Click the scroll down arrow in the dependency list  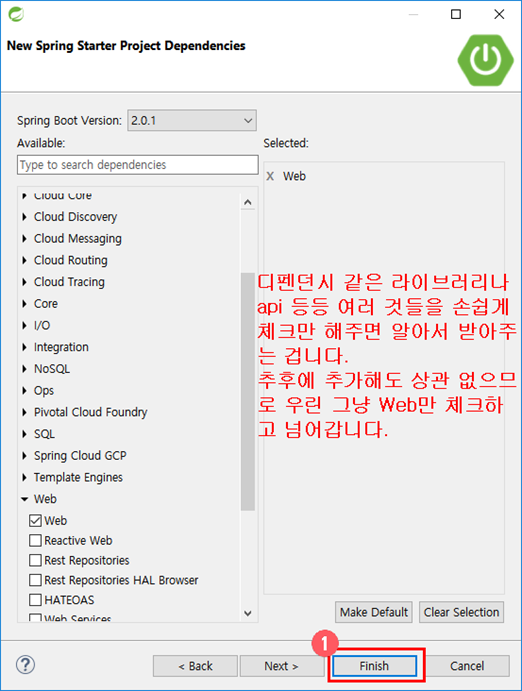point(248,613)
